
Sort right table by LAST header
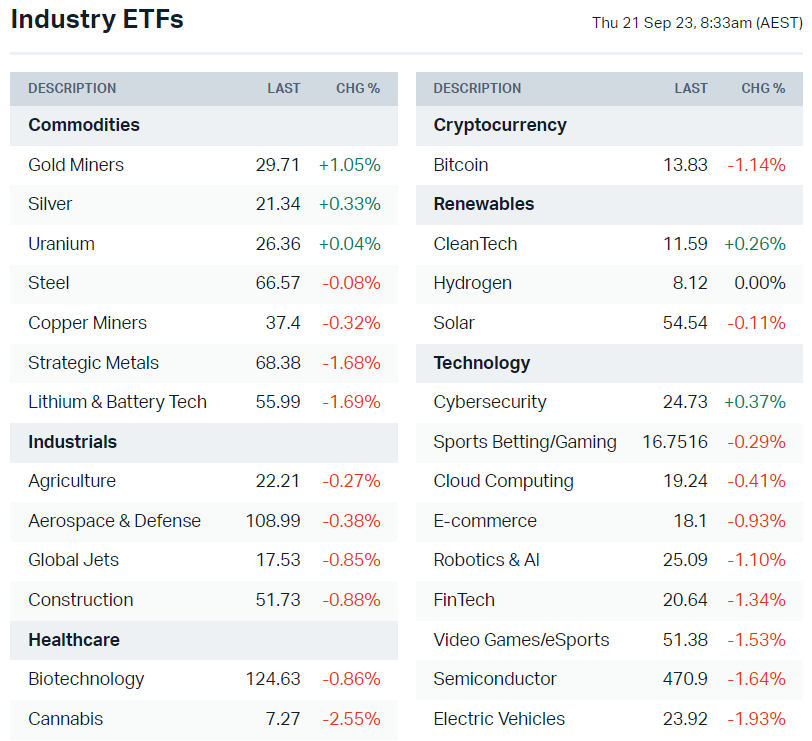coord(691,88)
